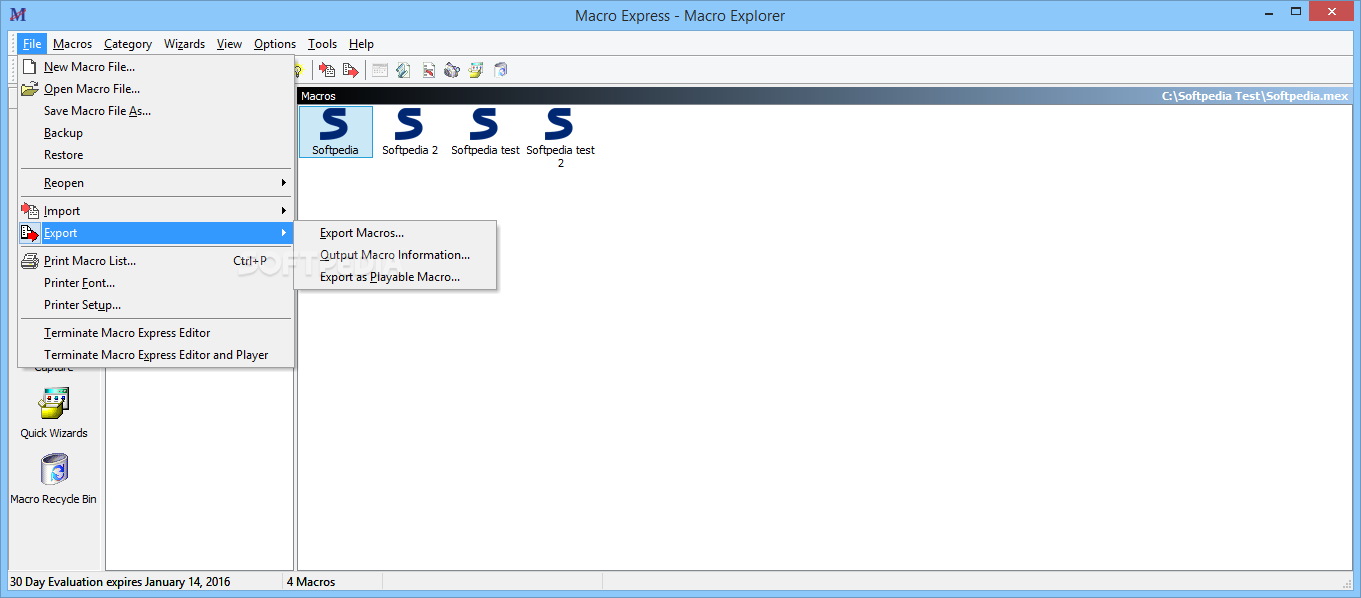
Task: Click the Capture camera toolbar icon
Action: coord(452,70)
